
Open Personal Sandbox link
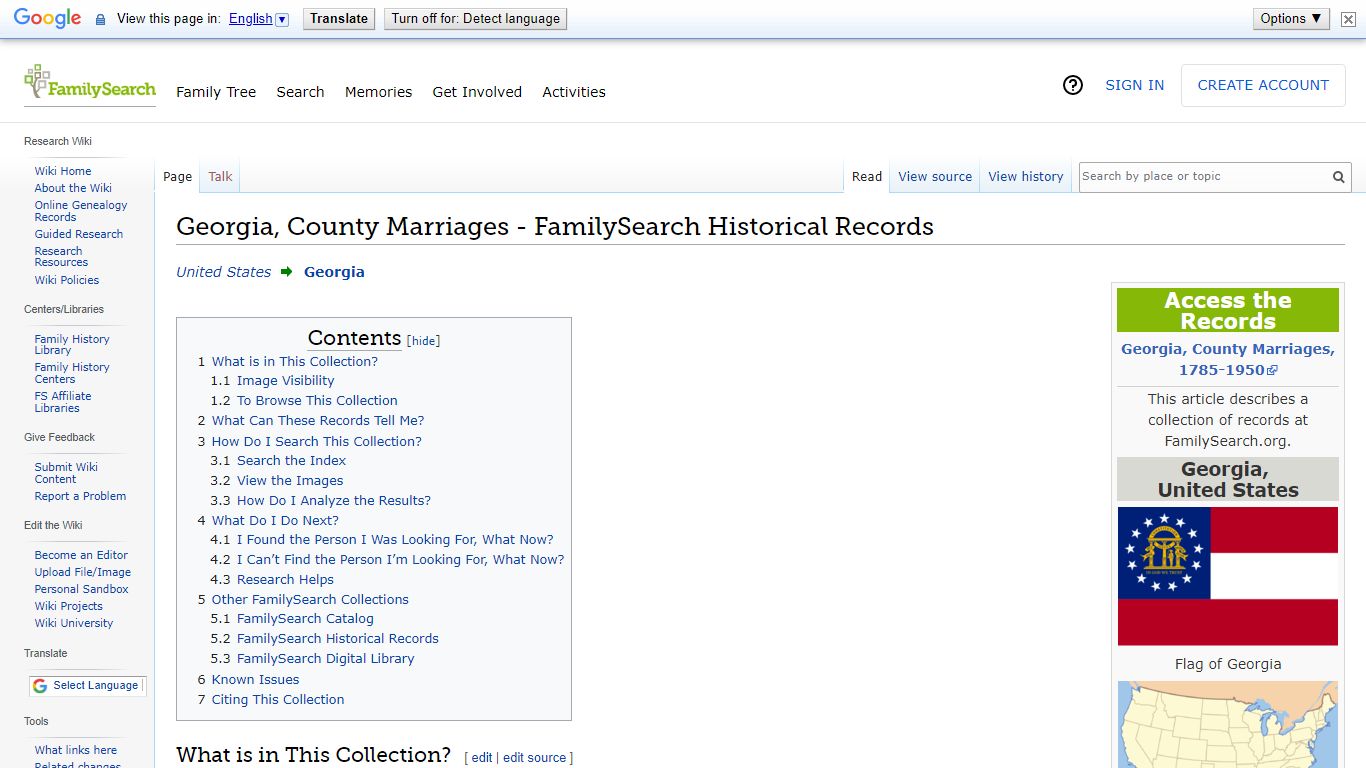82,589
